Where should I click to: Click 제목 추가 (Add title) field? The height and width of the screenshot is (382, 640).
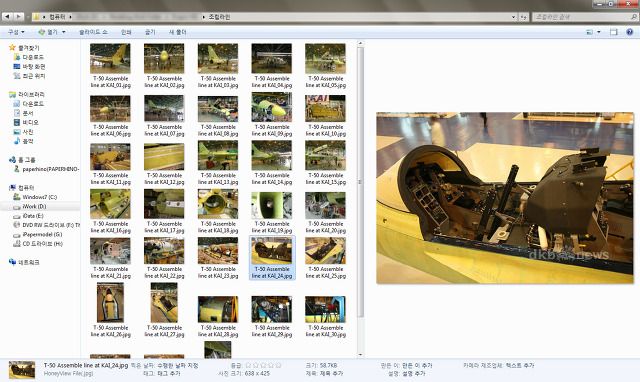(x=331, y=373)
